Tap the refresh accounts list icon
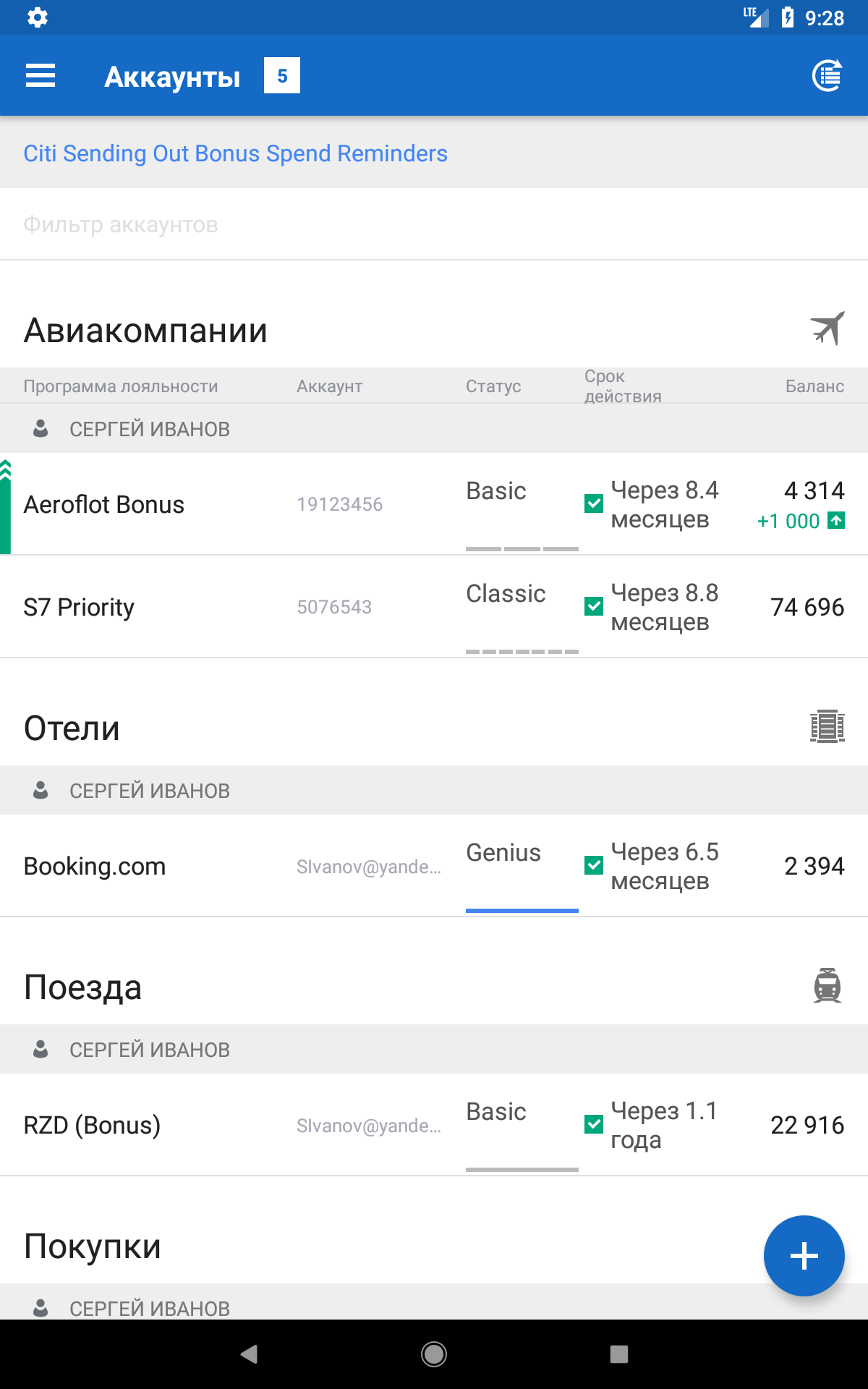868x1389 pixels. 827,75
